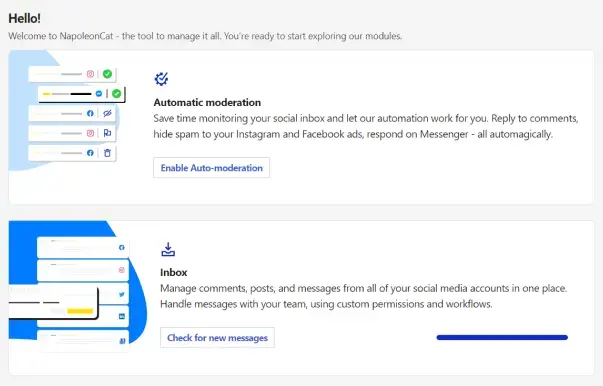Screen dimensions: 603x386
Task: Click the Check for new messages button
Action: pyautogui.click(x=217, y=338)
